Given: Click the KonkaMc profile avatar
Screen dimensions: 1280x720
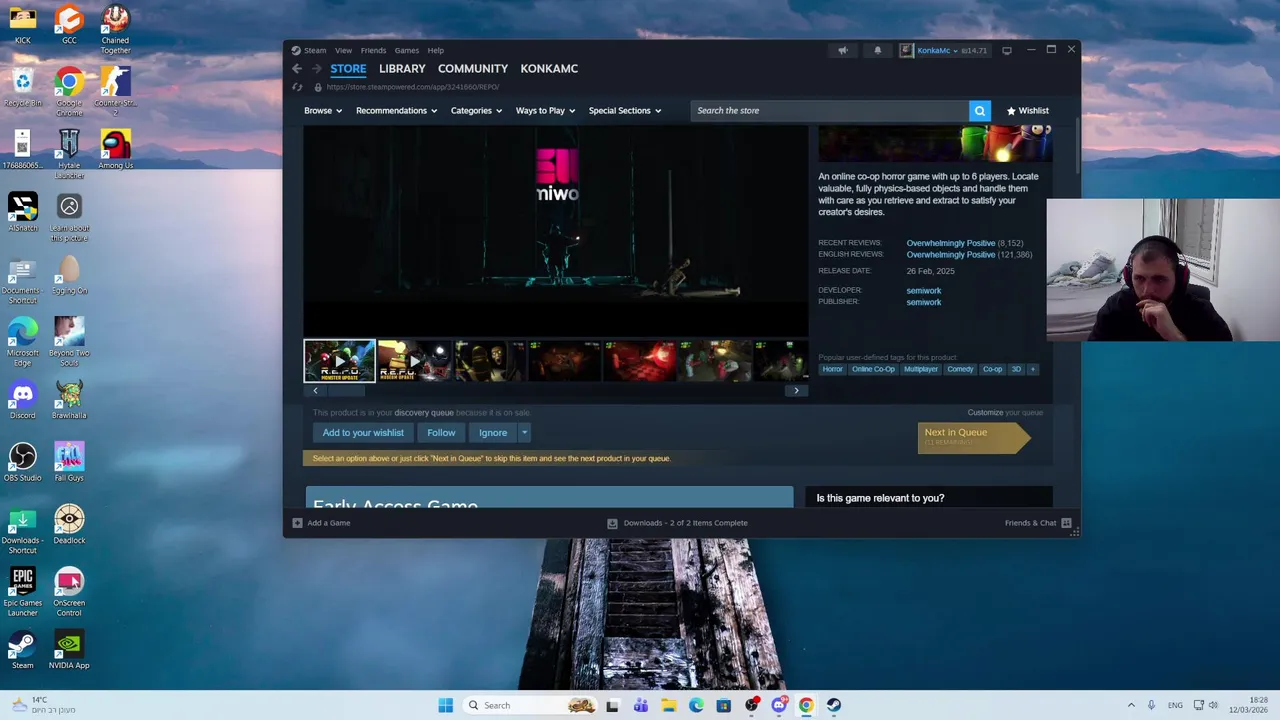Looking at the screenshot, I should pos(906,50).
